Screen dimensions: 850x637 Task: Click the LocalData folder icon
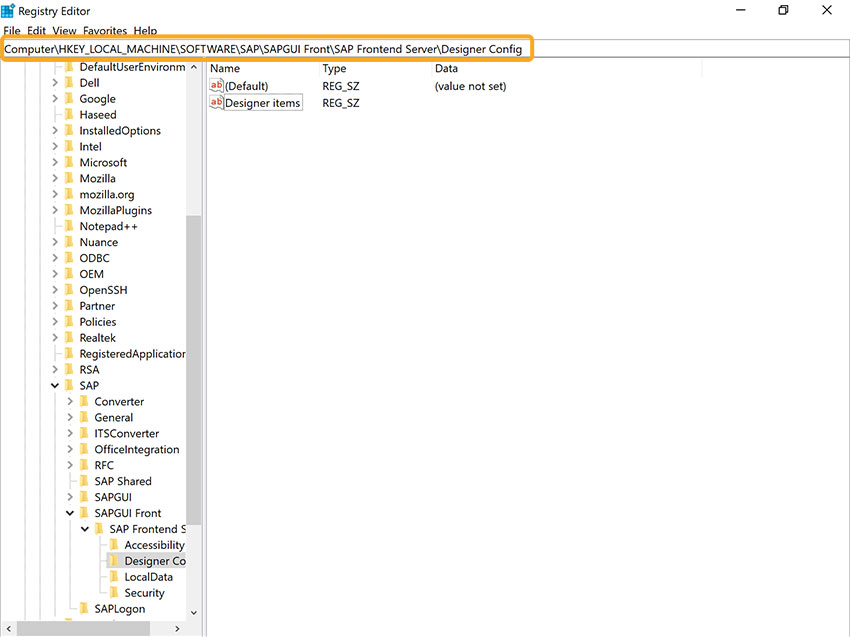coord(114,577)
